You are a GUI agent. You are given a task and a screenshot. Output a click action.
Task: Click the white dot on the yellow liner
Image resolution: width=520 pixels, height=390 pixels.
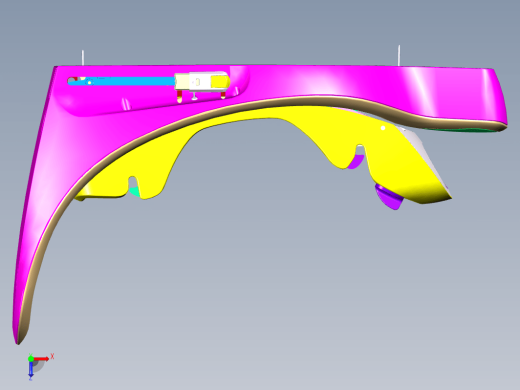coord(383,128)
